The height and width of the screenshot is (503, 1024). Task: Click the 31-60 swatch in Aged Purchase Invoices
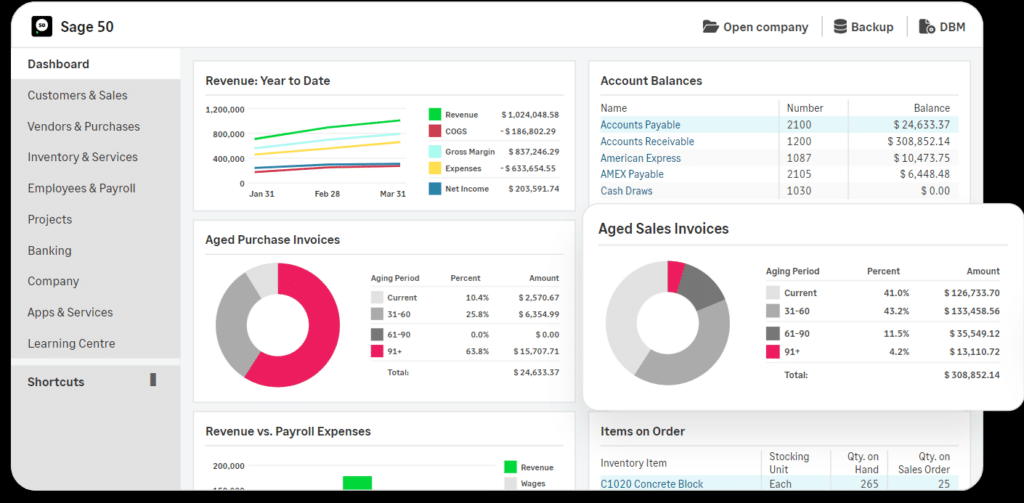[x=377, y=314]
